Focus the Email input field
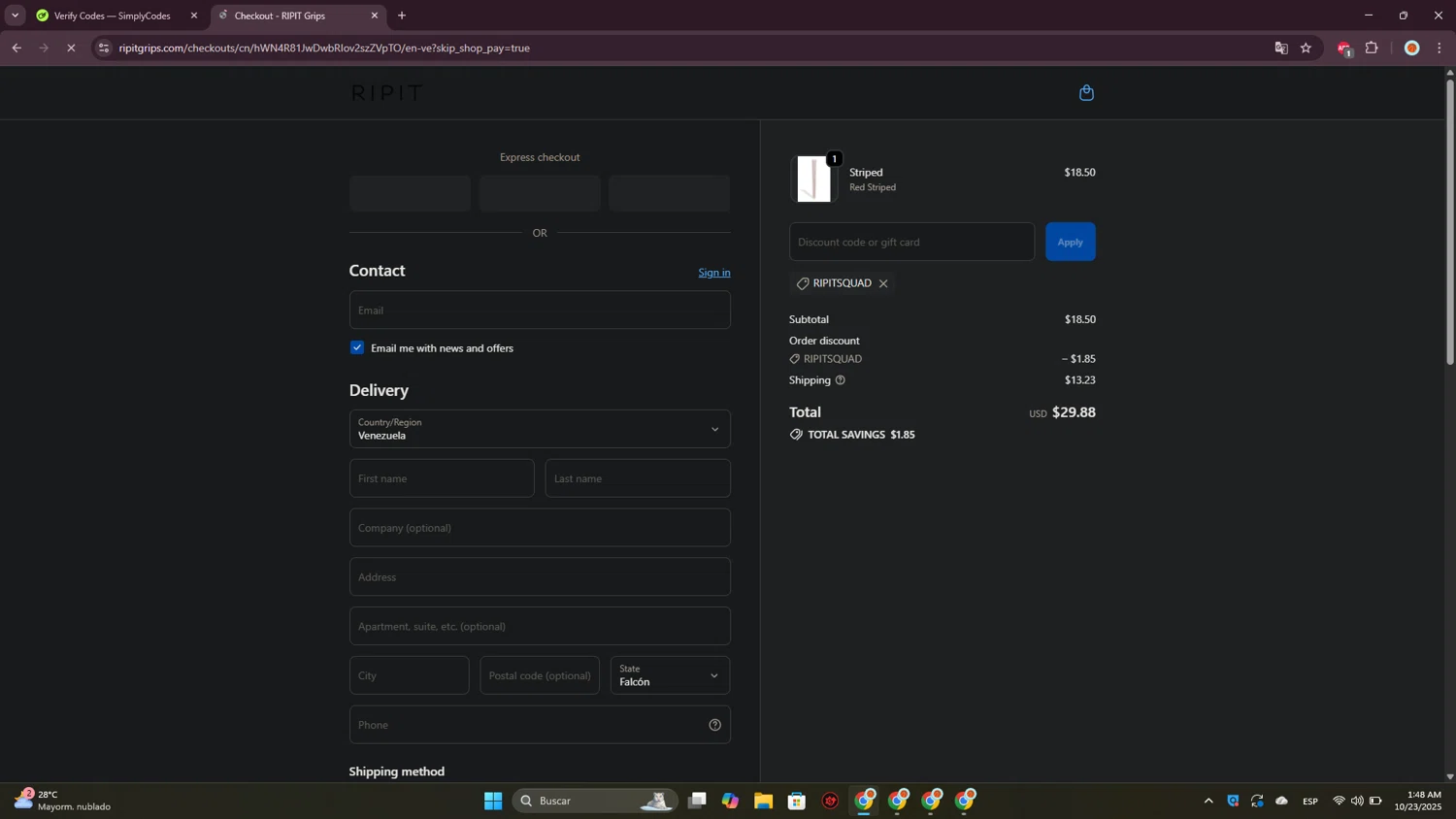The width and height of the screenshot is (1456, 819). (540, 311)
